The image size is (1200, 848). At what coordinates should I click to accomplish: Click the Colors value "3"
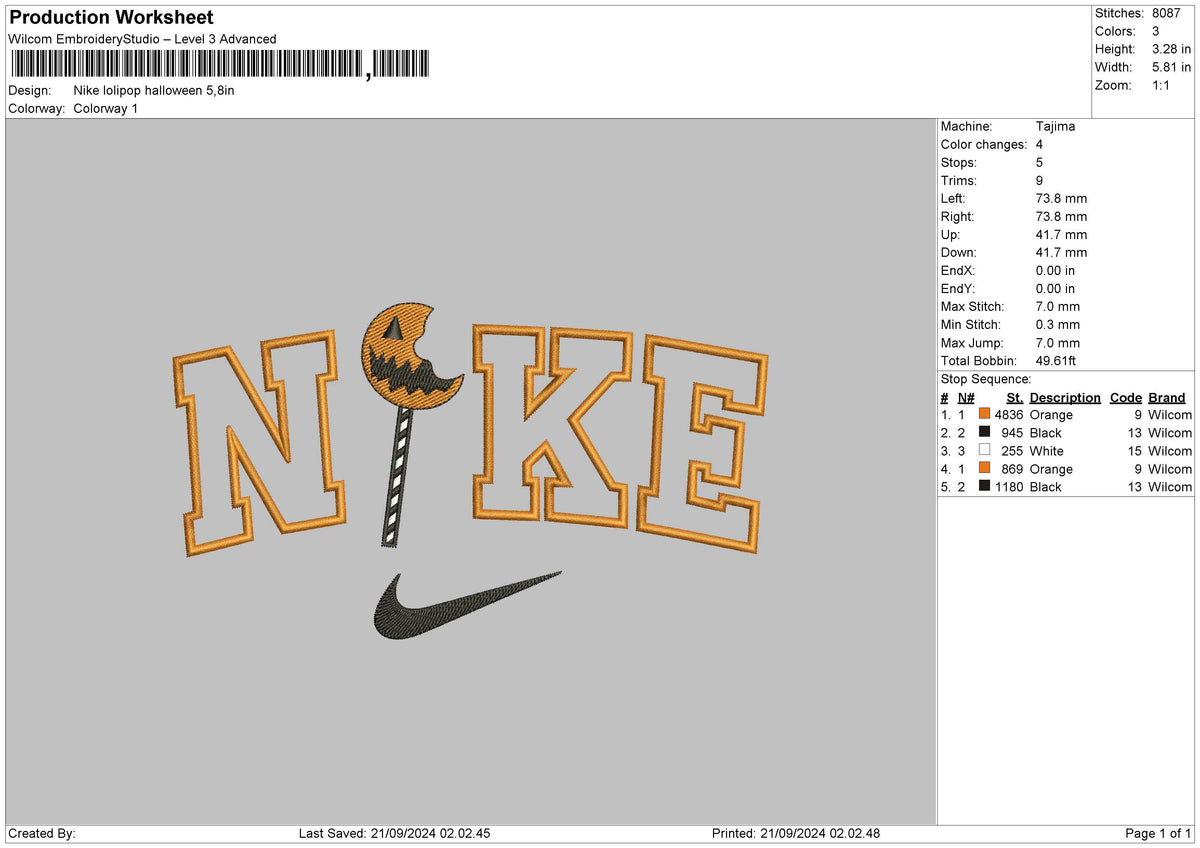(1156, 31)
